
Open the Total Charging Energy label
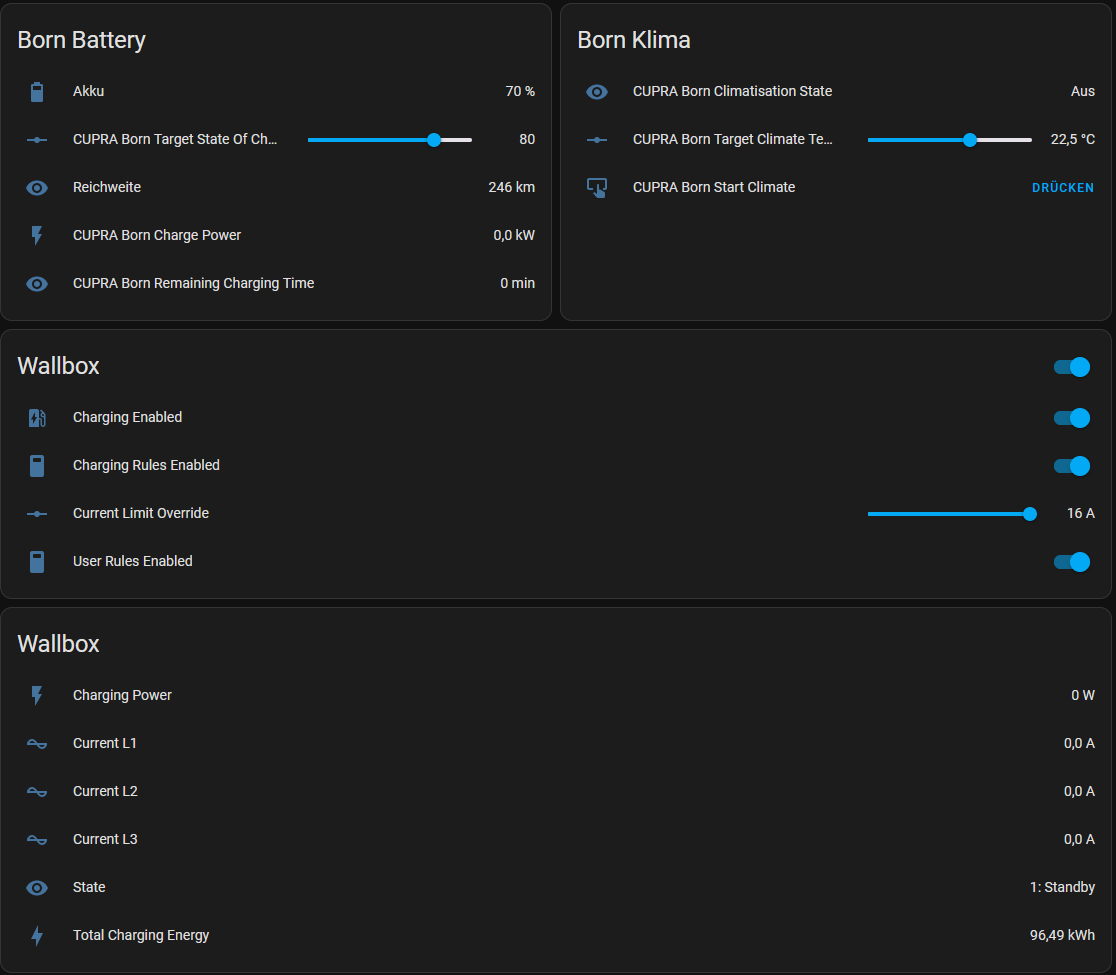coord(141,936)
